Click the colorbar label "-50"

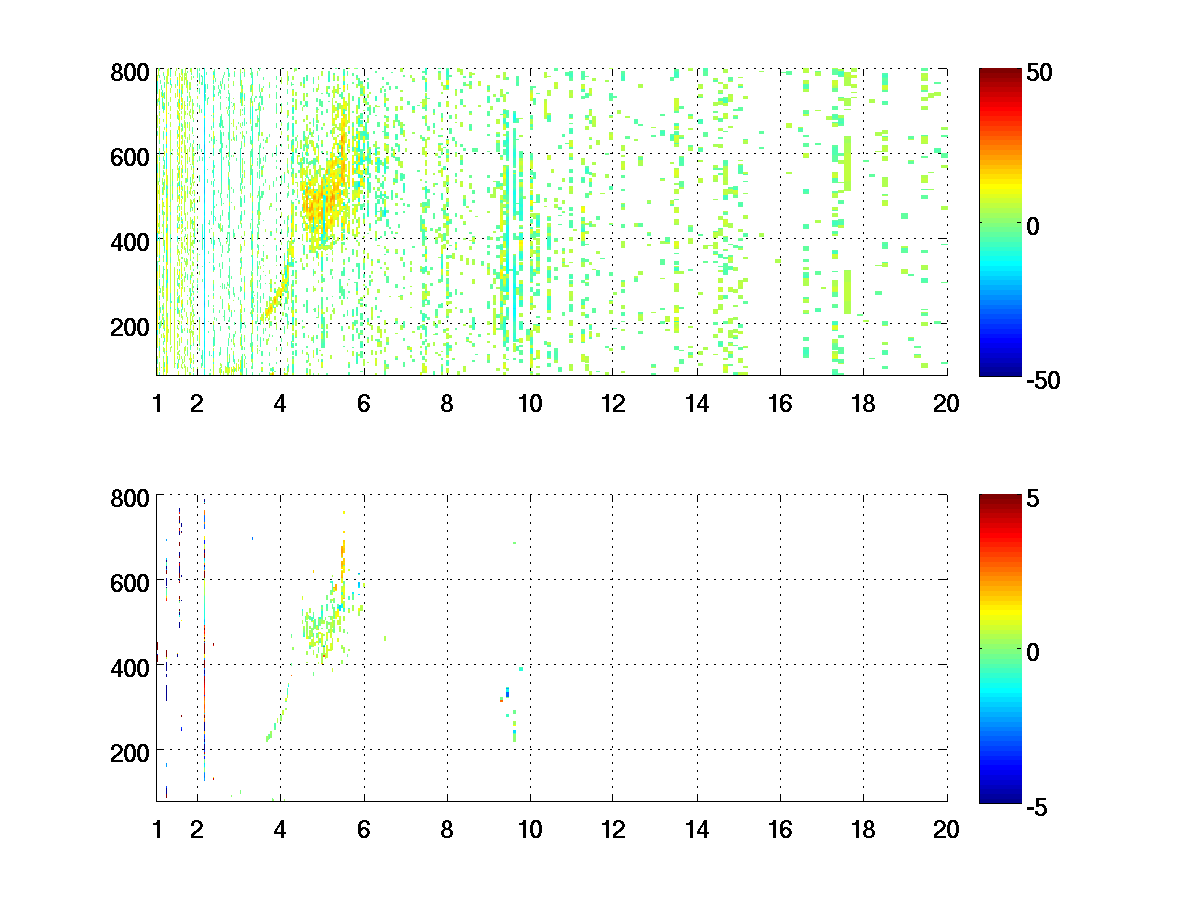(x=1044, y=380)
